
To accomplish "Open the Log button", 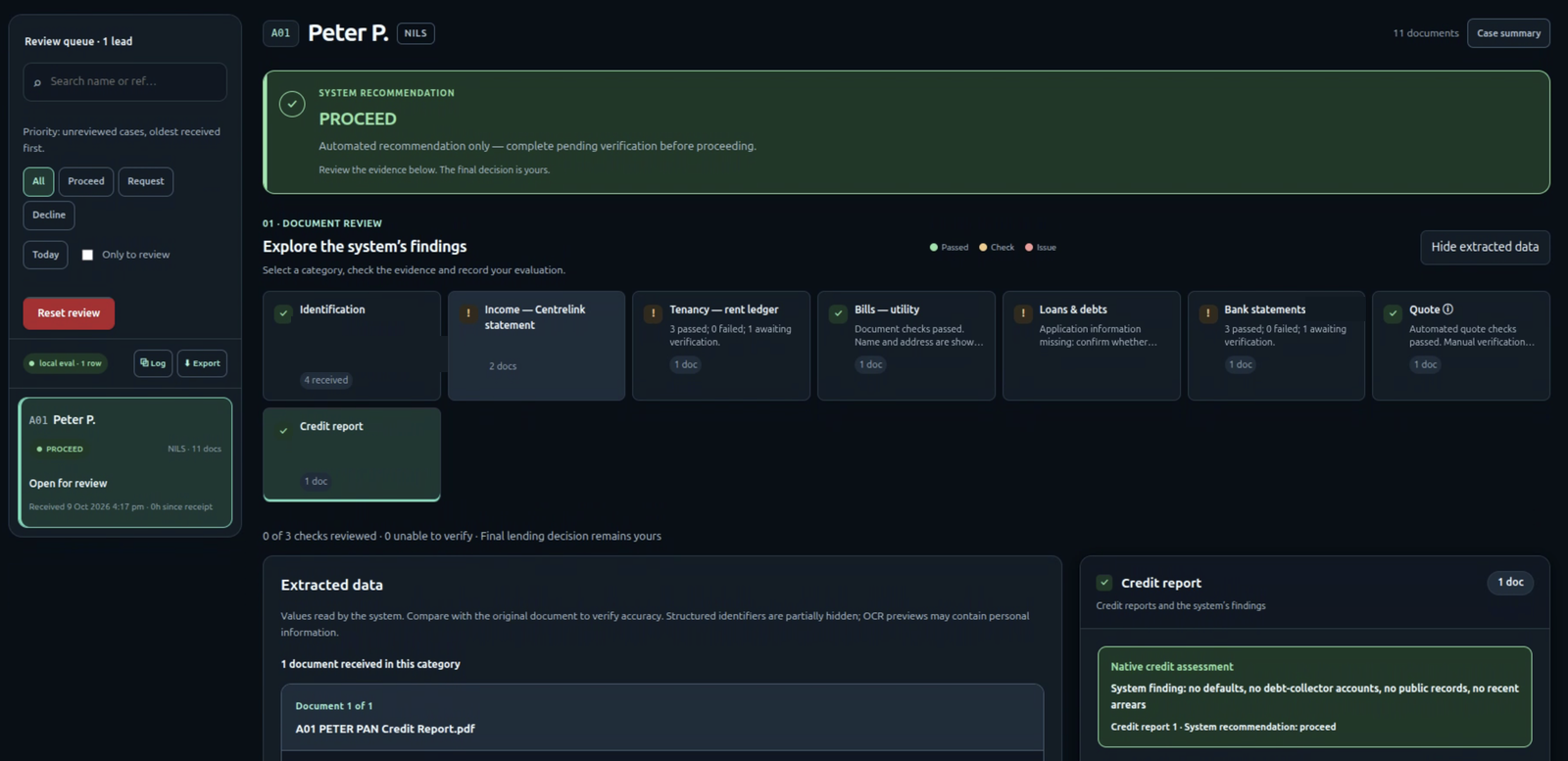I will click(x=153, y=363).
